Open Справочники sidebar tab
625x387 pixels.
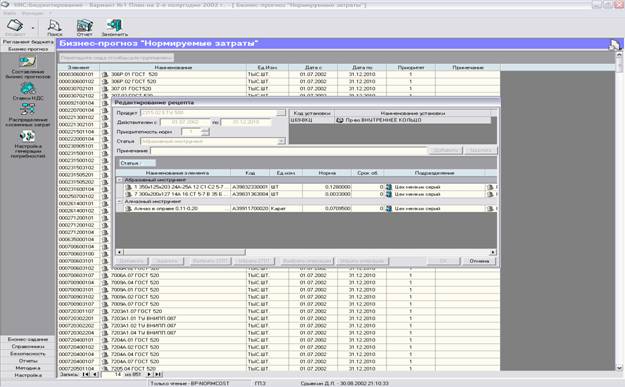28,346
